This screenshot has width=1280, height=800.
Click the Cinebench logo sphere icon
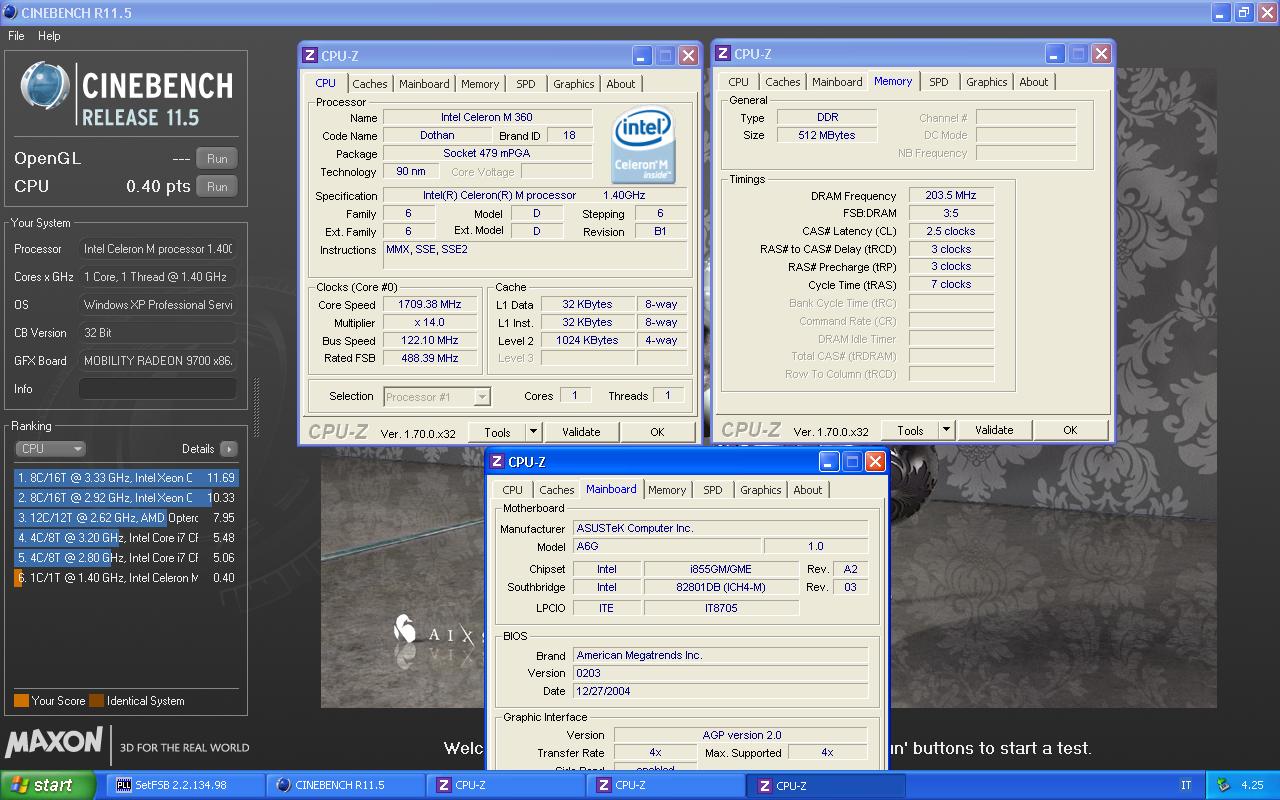tap(45, 86)
